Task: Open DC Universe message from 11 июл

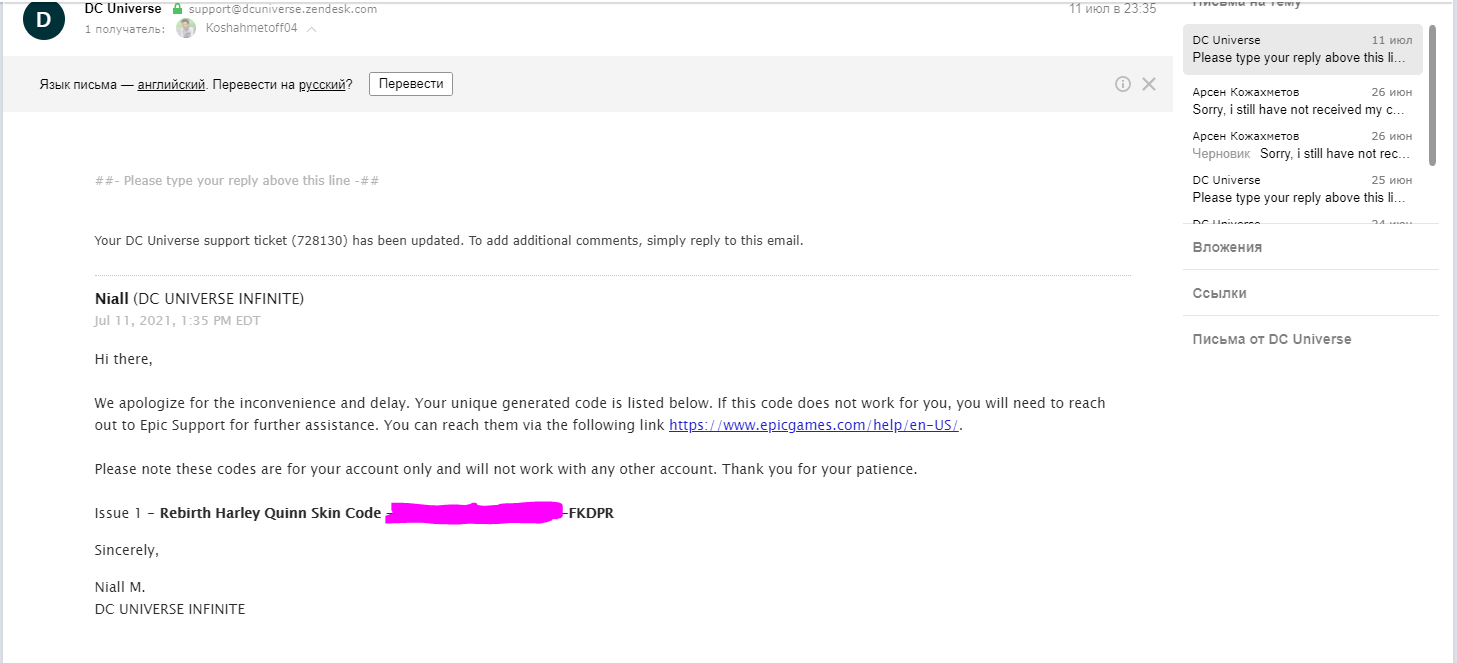Action: [1301, 49]
